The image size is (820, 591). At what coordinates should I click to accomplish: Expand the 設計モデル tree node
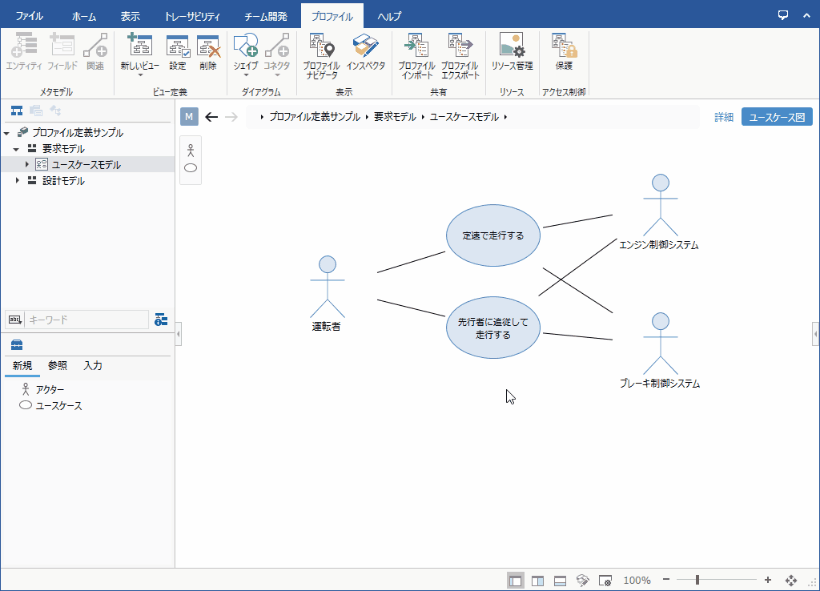17,181
